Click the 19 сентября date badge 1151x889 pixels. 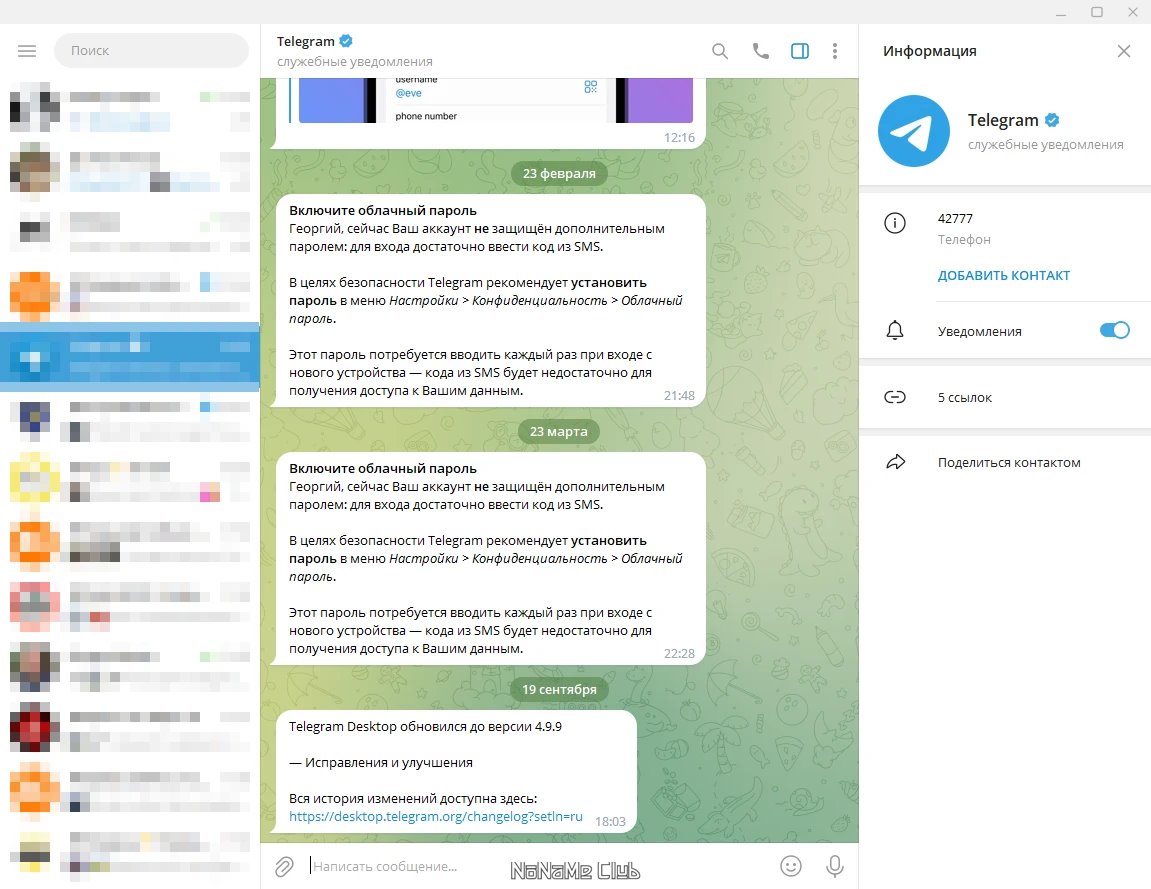(559, 689)
